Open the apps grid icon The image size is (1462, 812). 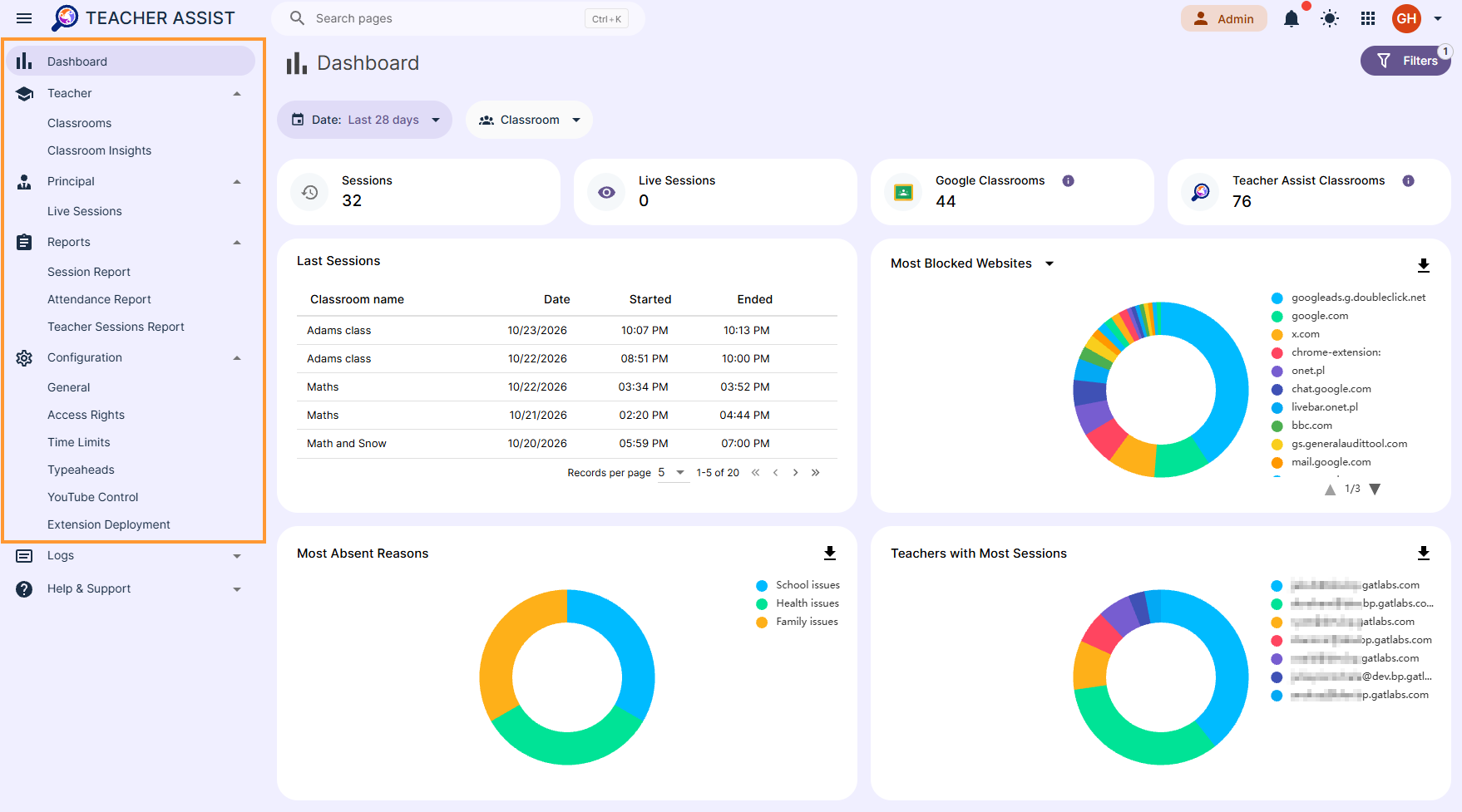pyautogui.click(x=1368, y=18)
